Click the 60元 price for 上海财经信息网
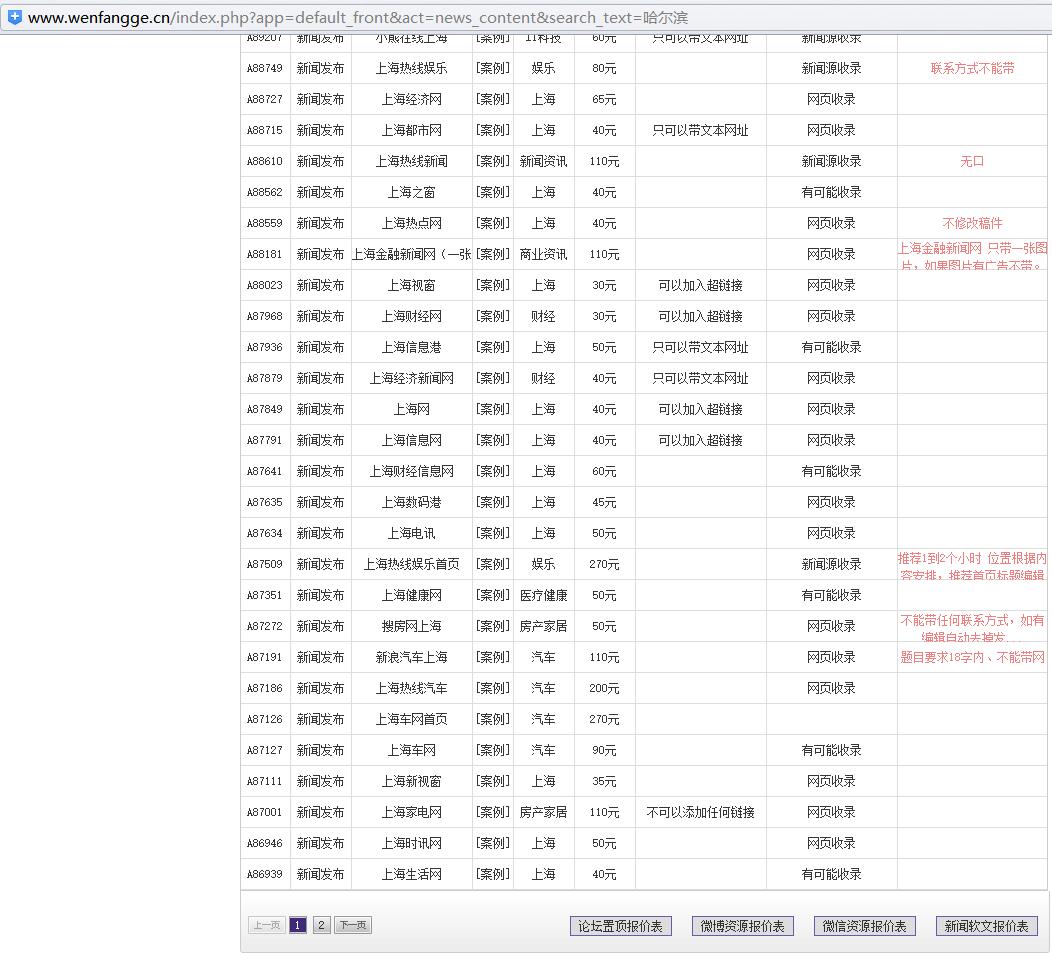 (604, 472)
